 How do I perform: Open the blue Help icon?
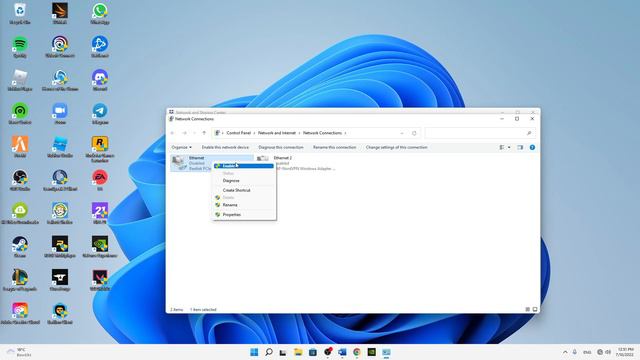click(x=532, y=147)
